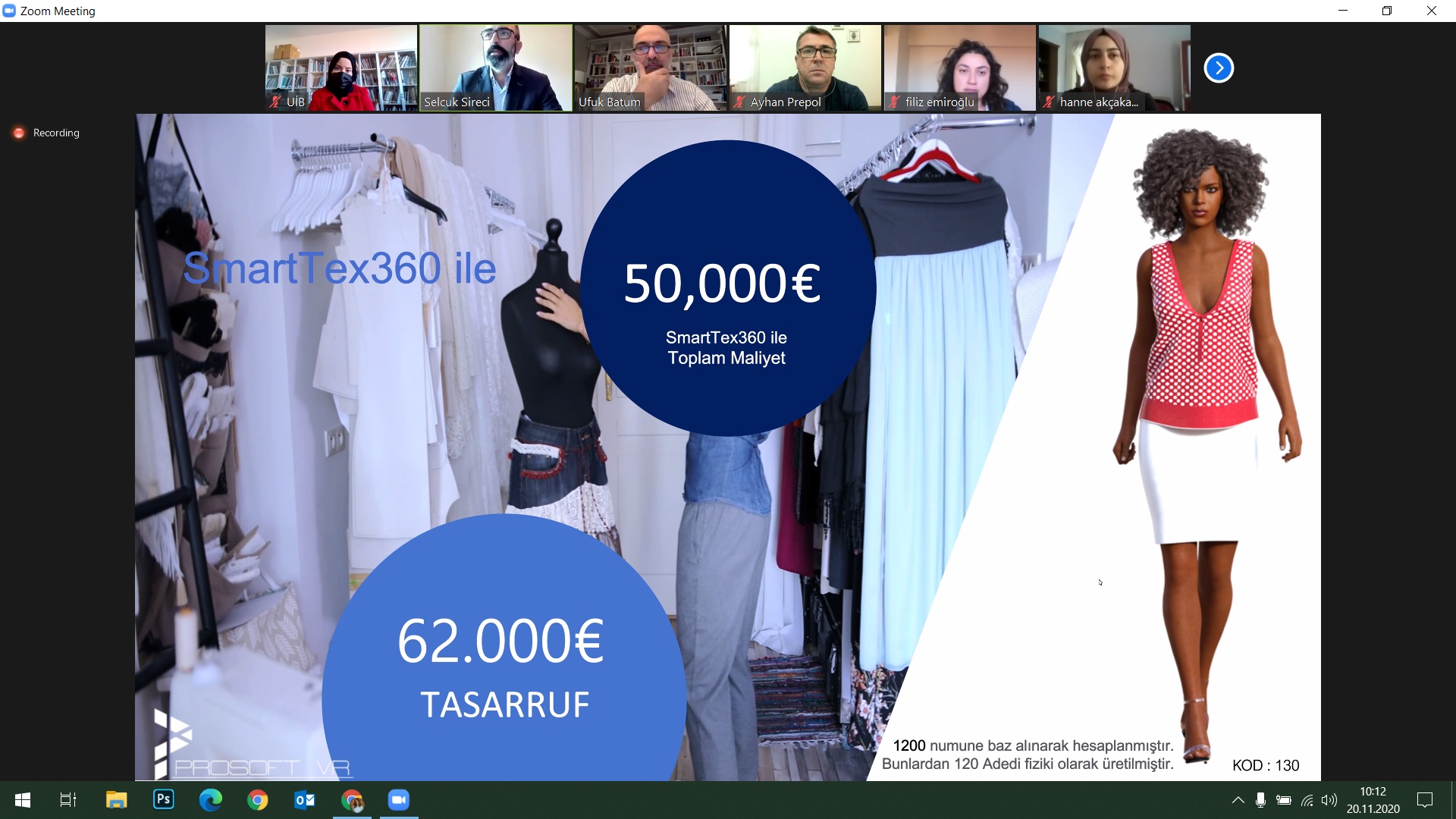This screenshot has height=819, width=1456.
Task: Select filiz emiroğlu video thumbnail
Action: [960, 68]
